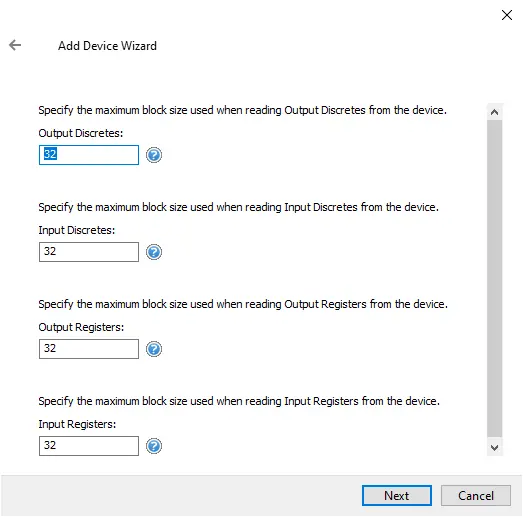This screenshot has width=523, height=517.
Task: Open help for Input Registers field
Action: pyautogui.click(x=154, y=446)
